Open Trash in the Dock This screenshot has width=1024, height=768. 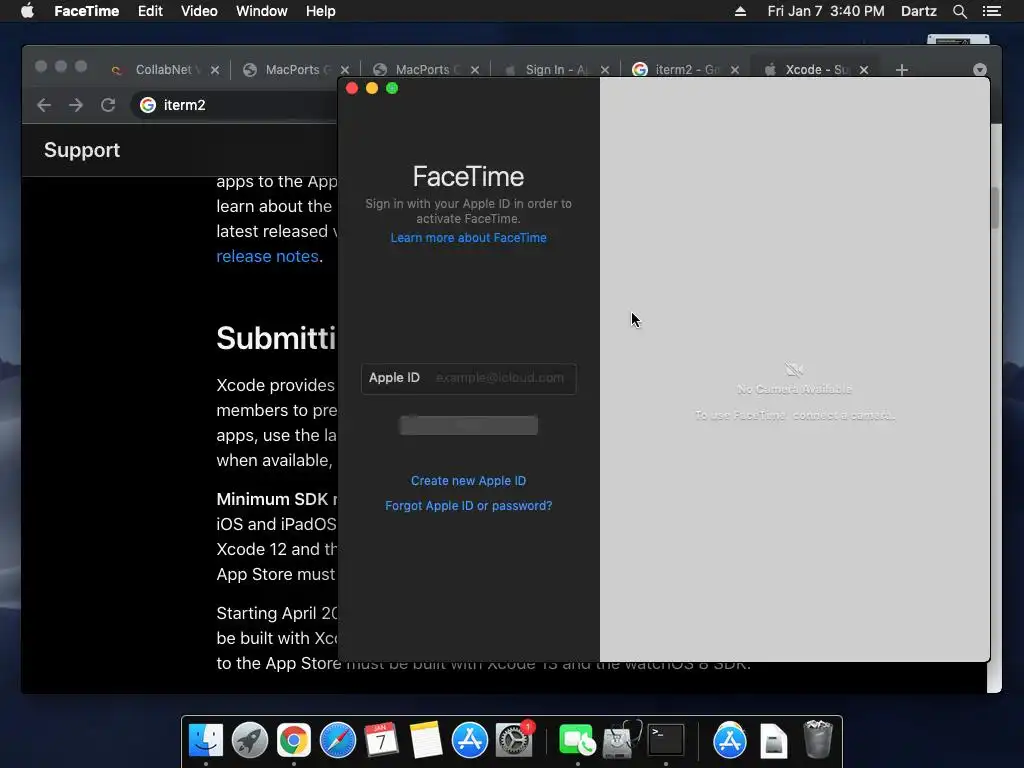pyautogui.click(x=817, y=739)
